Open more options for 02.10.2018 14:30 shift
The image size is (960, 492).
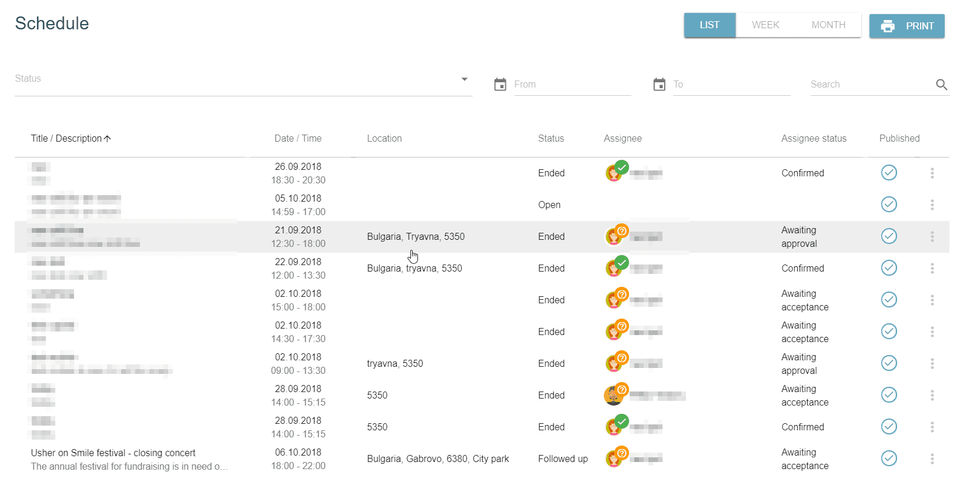click(x=932, y=332)
